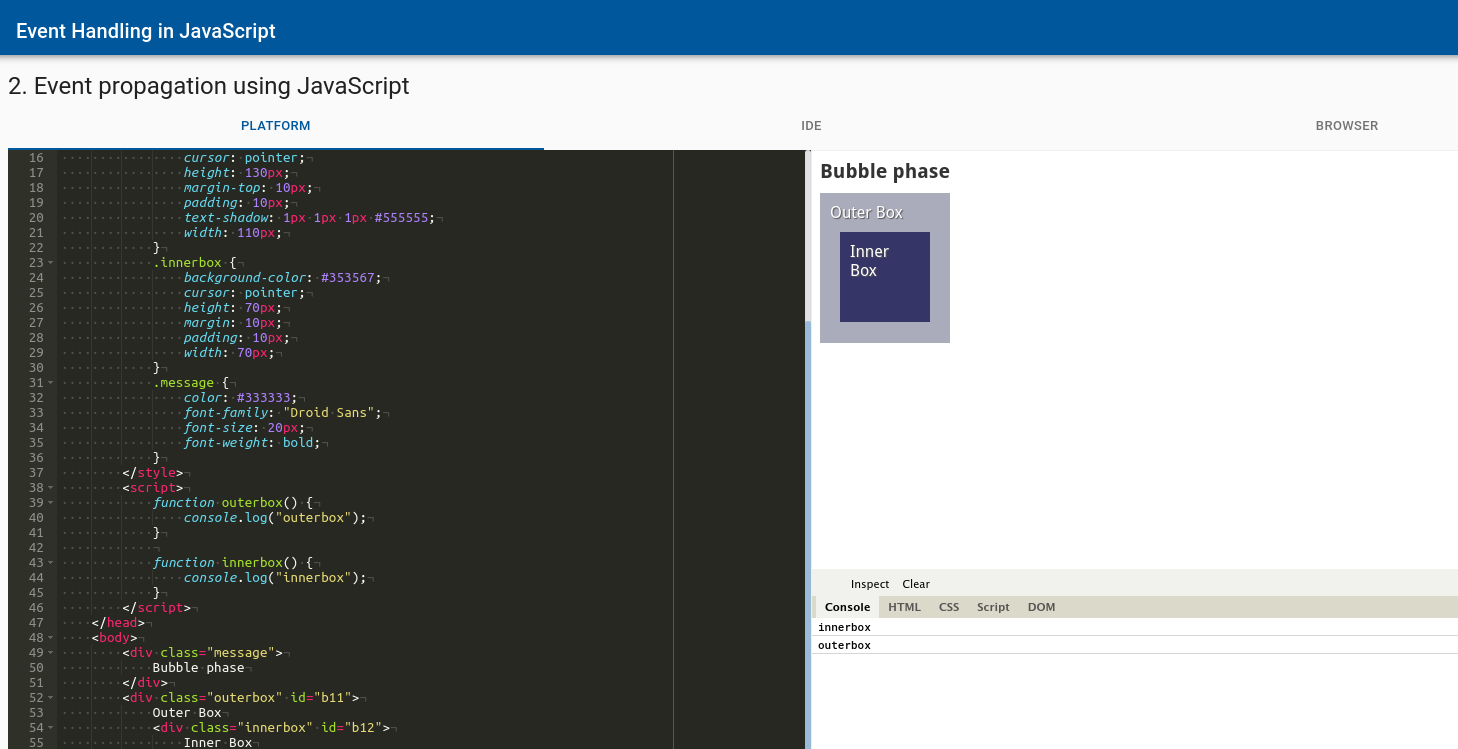Click the "Droid Sans" font-family value

(x=330, y=413)
